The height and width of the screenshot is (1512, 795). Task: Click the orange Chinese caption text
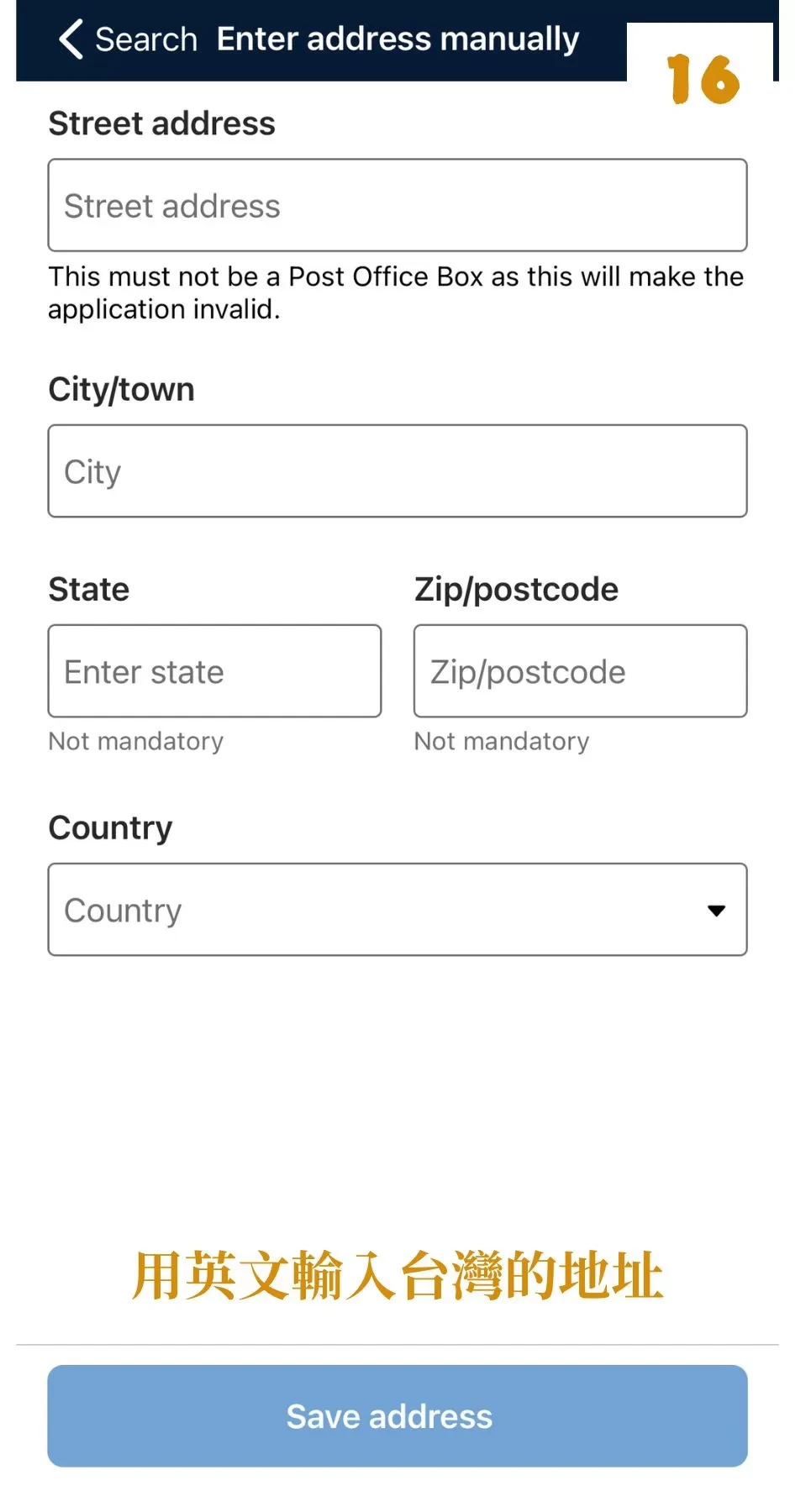point(397,1275)
